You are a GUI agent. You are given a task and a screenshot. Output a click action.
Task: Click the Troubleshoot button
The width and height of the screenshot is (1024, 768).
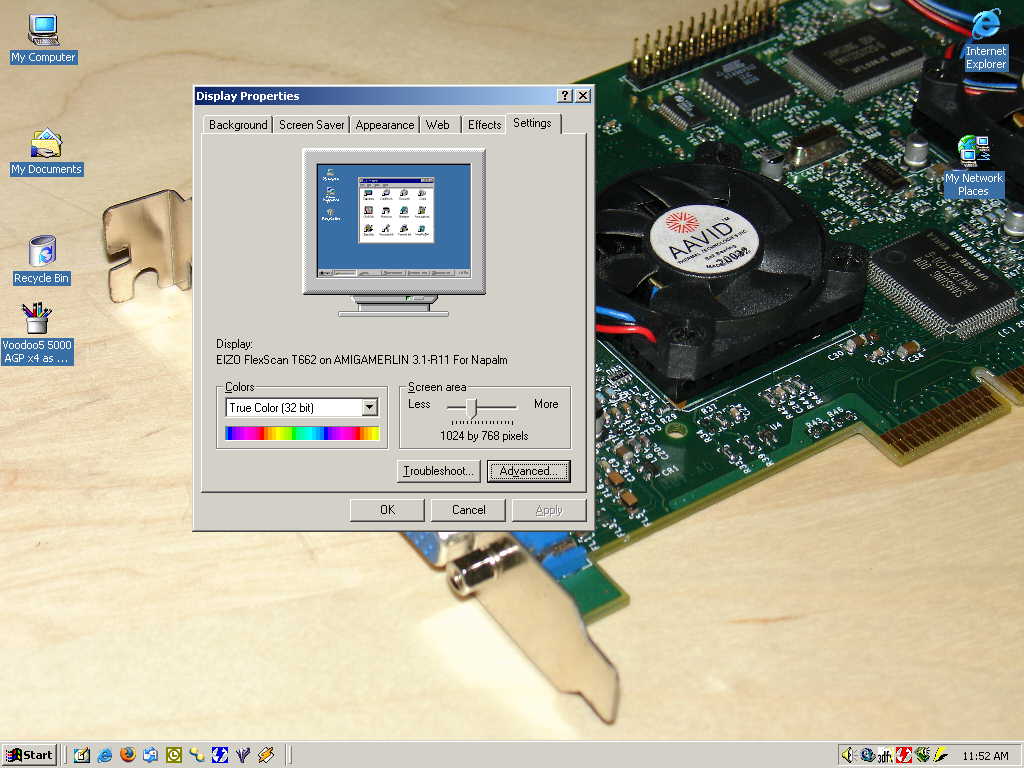pyautogui.click(x=438, y=471)
